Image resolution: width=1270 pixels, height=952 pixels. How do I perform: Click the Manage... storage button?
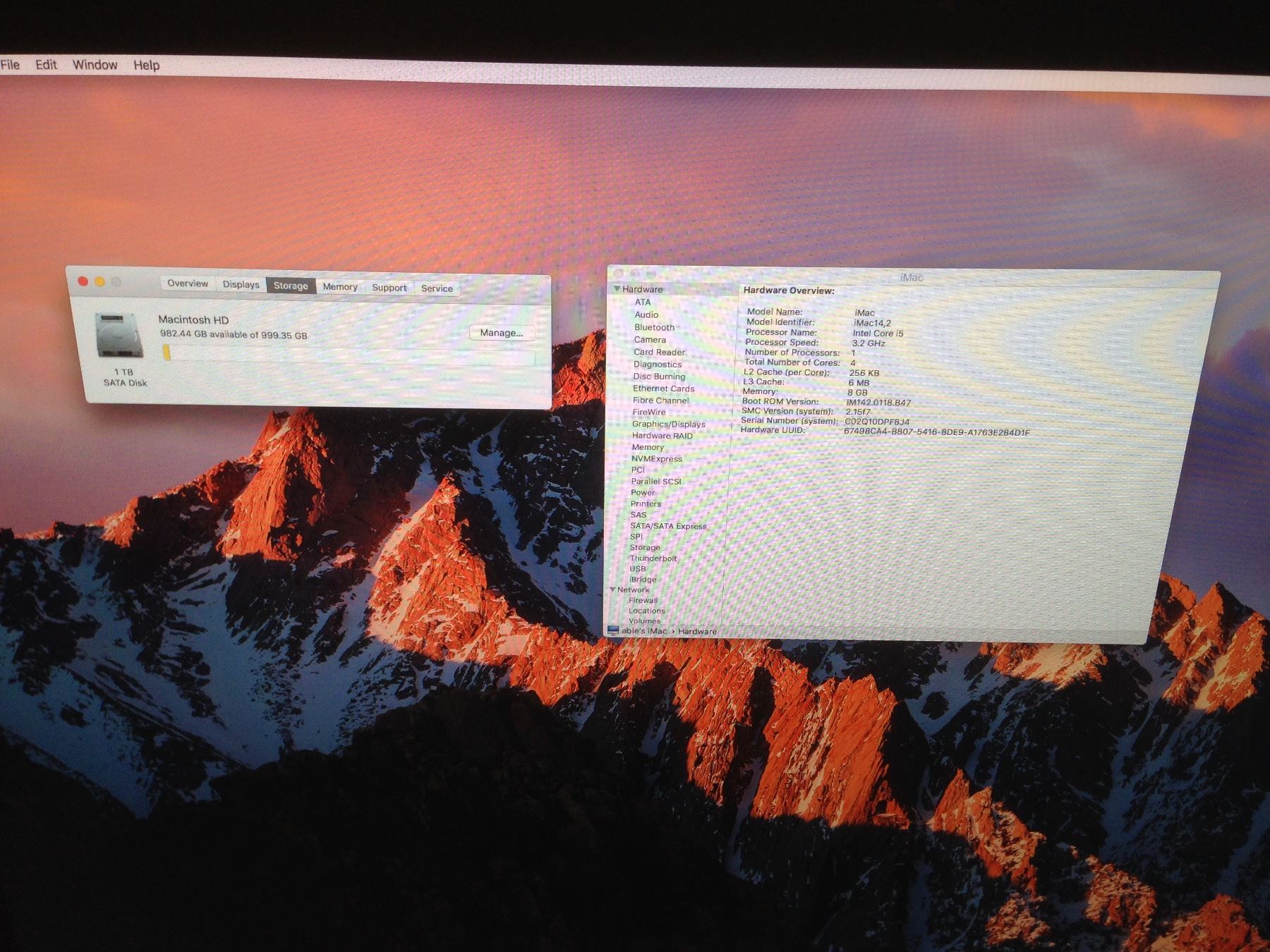coord(501,333)
